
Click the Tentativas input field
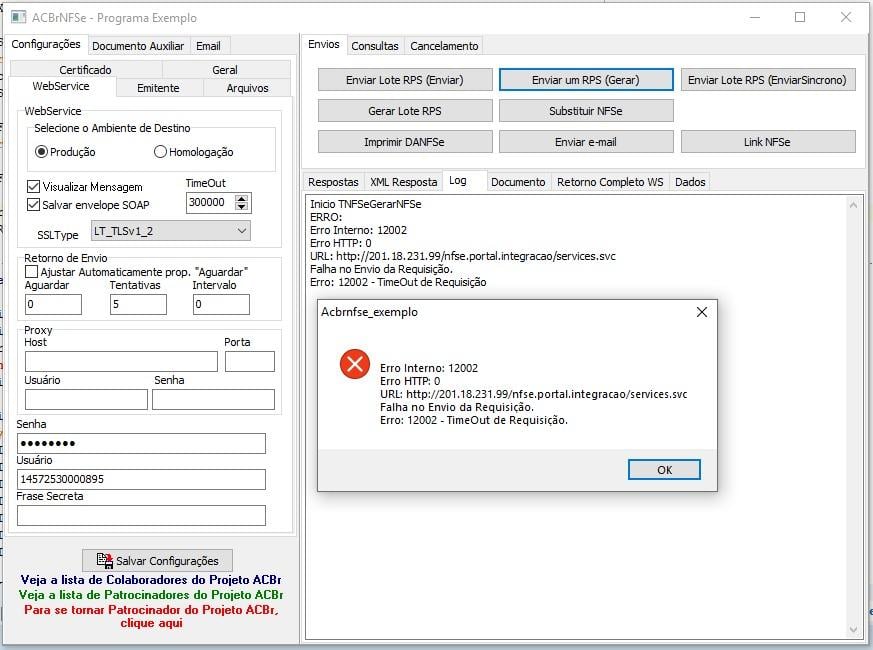tap(138, 304)
